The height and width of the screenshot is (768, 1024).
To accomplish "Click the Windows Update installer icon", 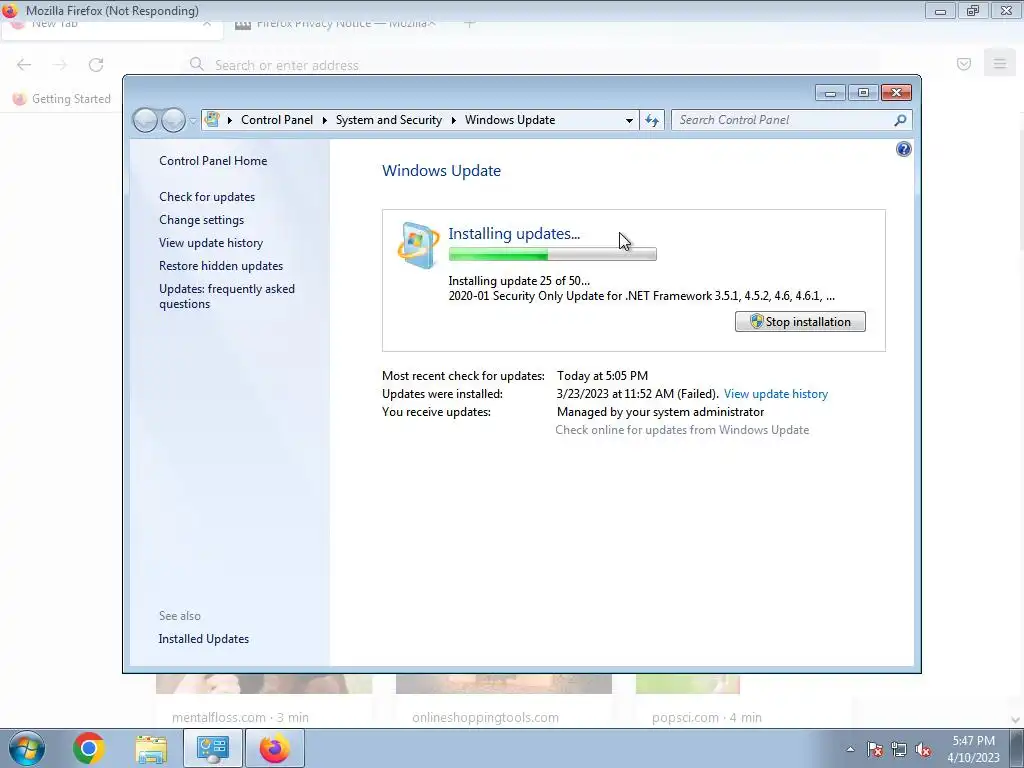I will coord(418,246).
